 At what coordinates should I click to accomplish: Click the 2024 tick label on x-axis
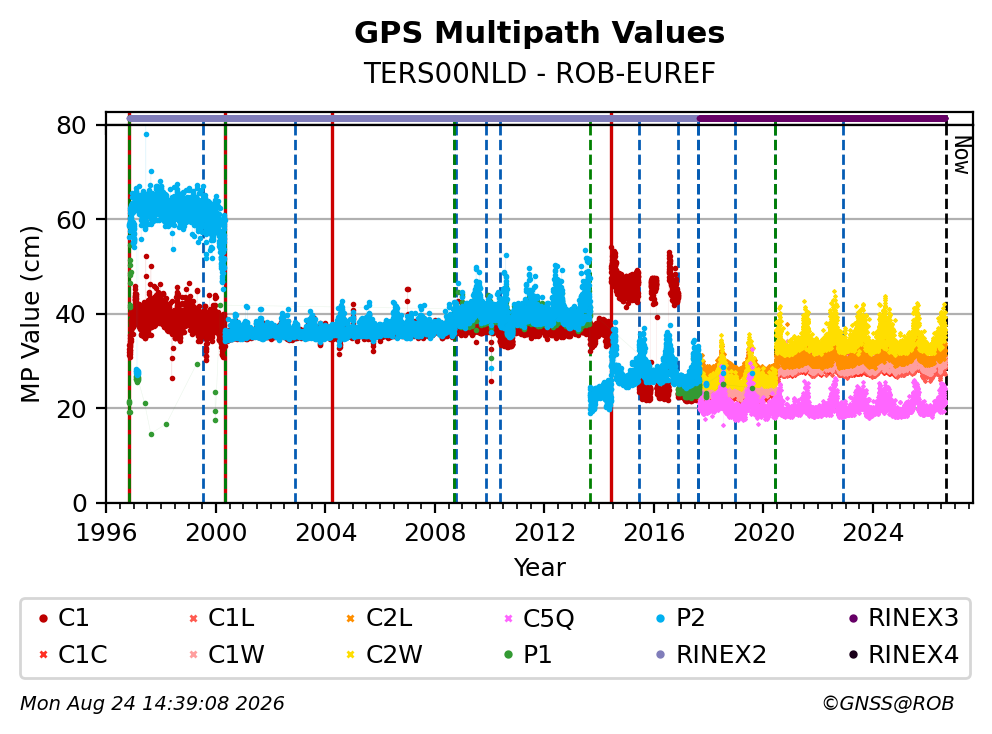click(x=873, y=533)
